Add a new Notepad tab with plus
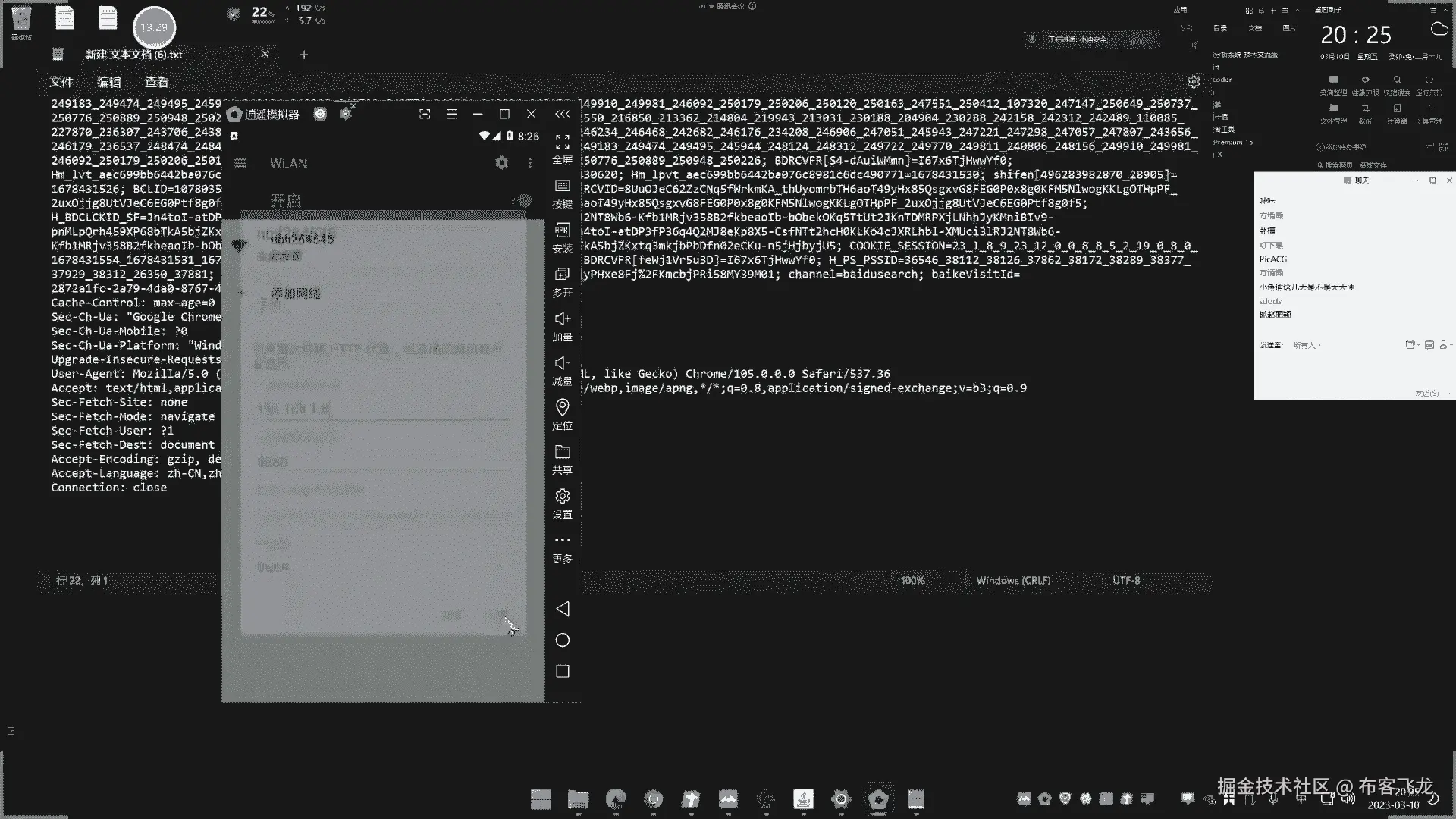 coord(304,55)
